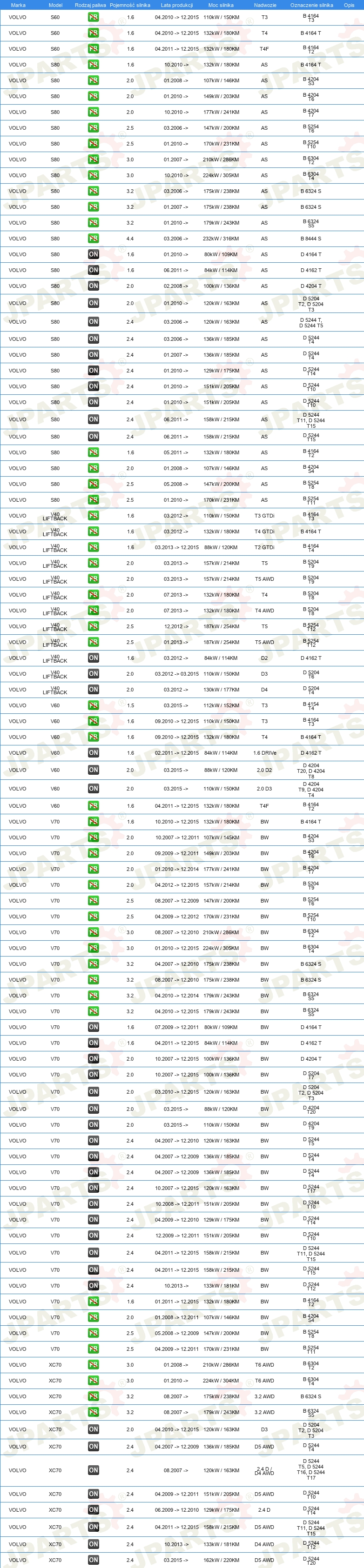Select diesel ON icon in XC70 2.4 D row
This screenshot has width=364, height=1568.
point(93,1510)
